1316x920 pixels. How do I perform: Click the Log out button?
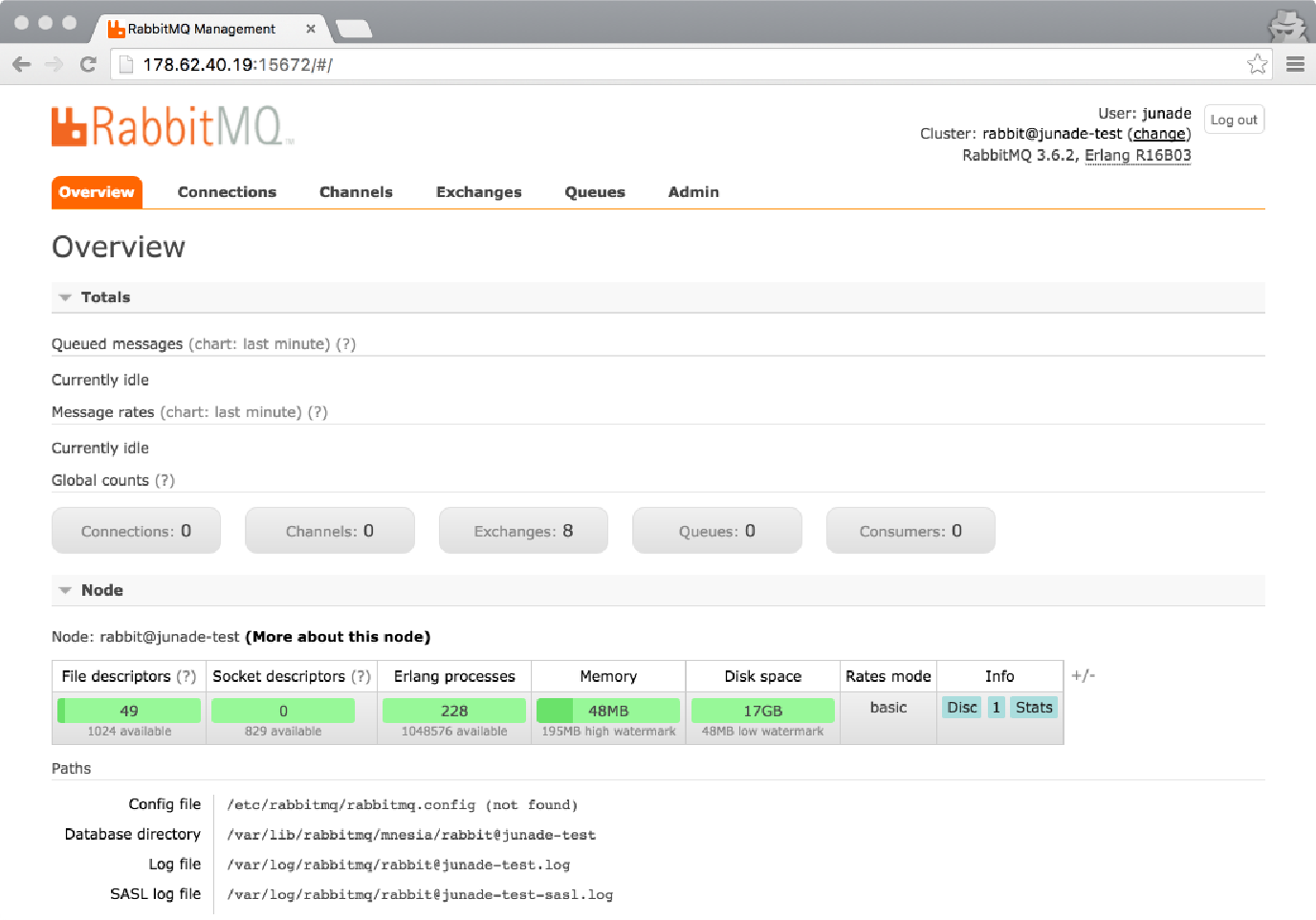click(x=1234, y=120)
